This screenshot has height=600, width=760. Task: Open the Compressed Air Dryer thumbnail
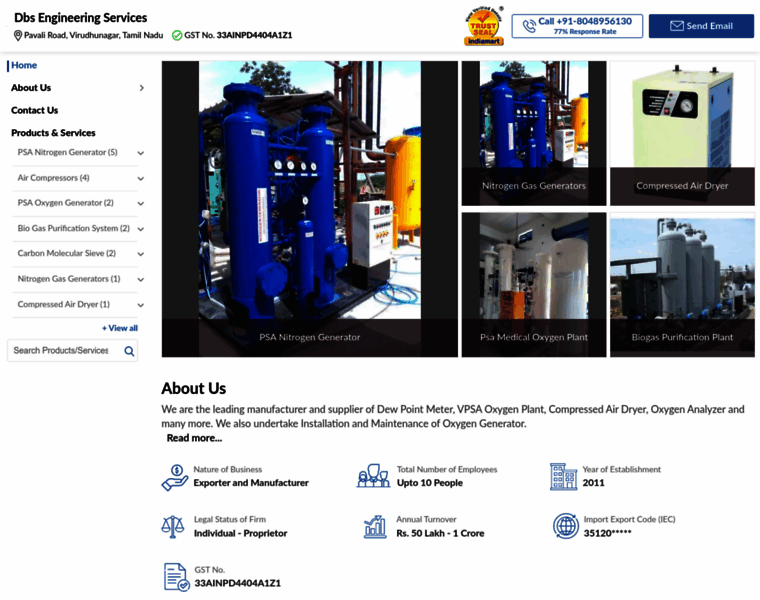(x=682, y=133)
